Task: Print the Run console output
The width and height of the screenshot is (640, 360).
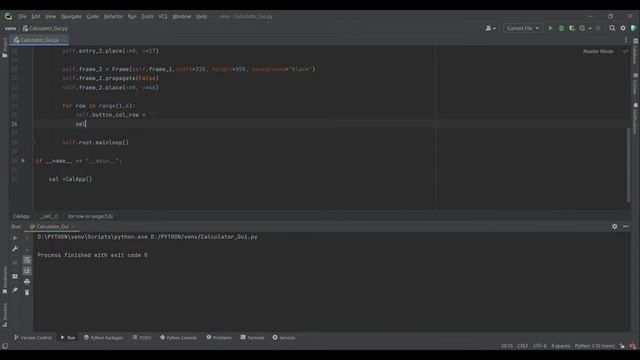Action: point(27,282)
